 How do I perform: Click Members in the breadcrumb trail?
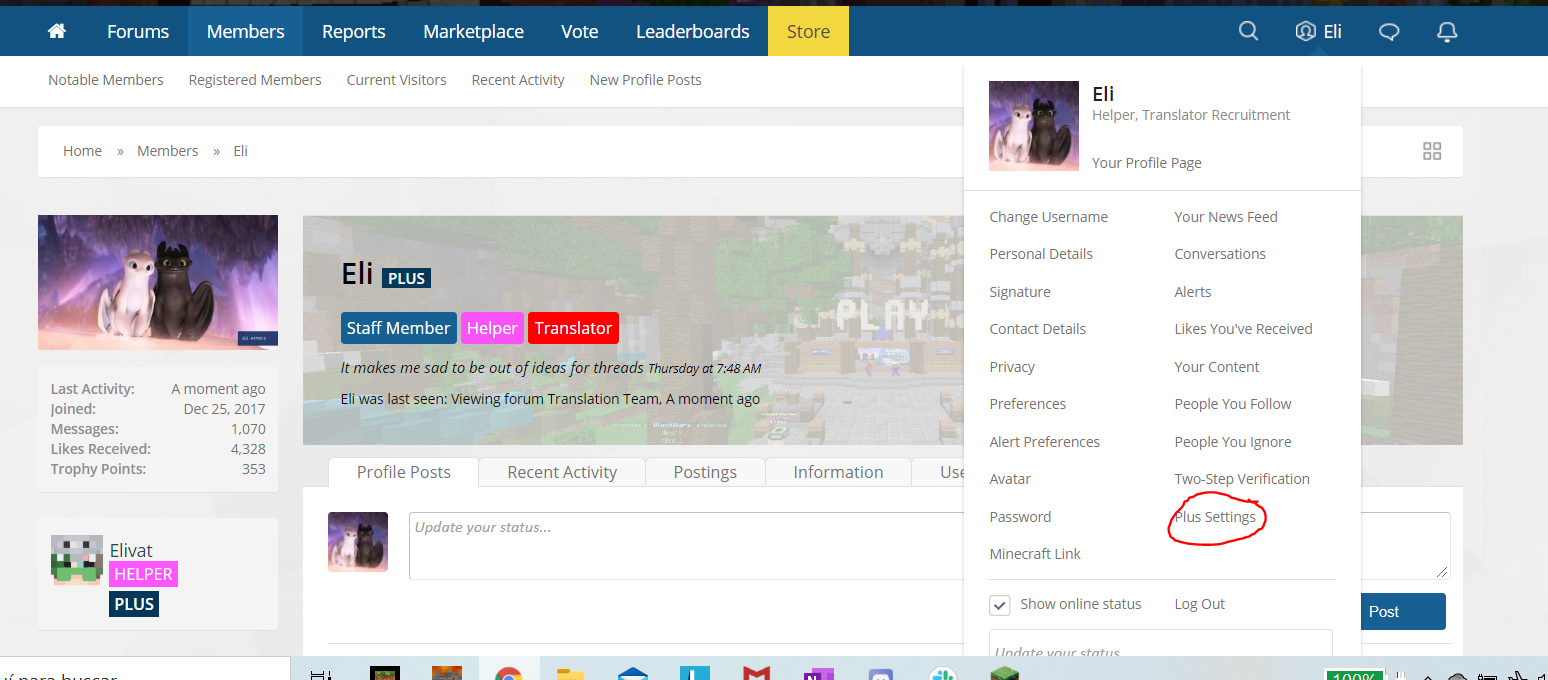[168, 151]
